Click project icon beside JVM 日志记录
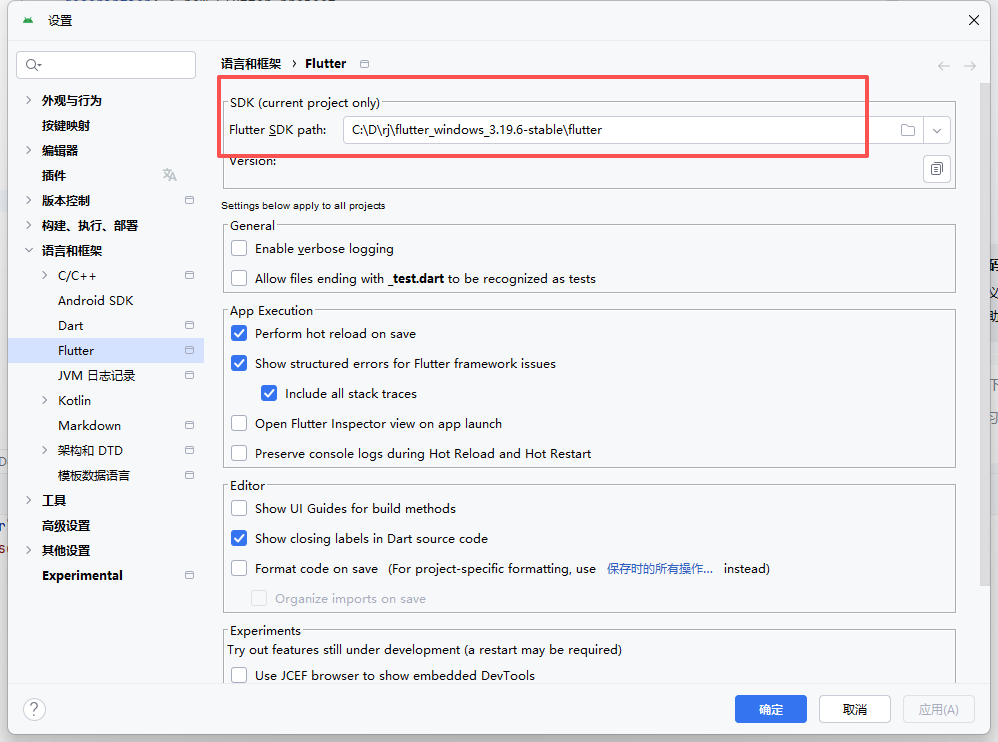Screen dimensions: 998x742 click(189, 375)
